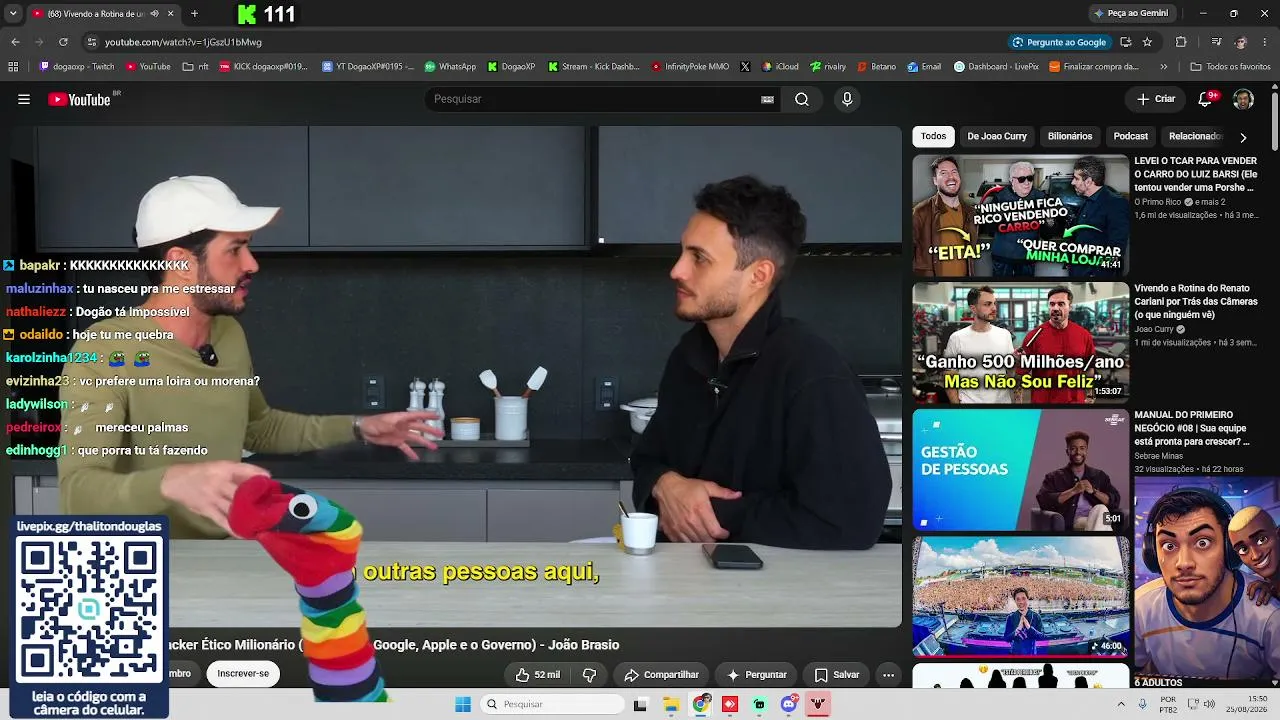Screen dimensions: 1280x720
Task: Open the tab search dropdown arrow
Action: coord(13,13)
